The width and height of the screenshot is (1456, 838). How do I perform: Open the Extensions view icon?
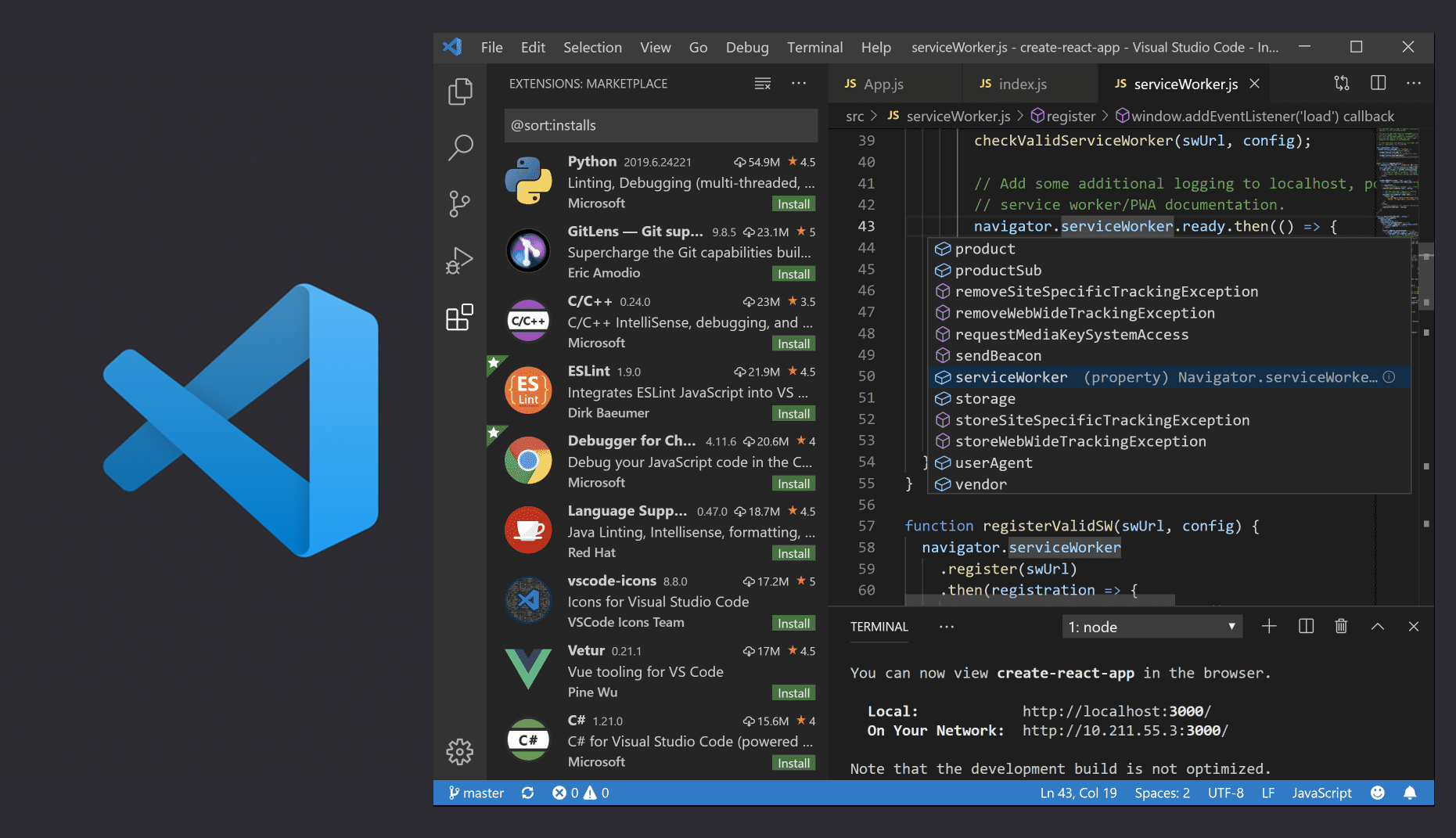460,318
